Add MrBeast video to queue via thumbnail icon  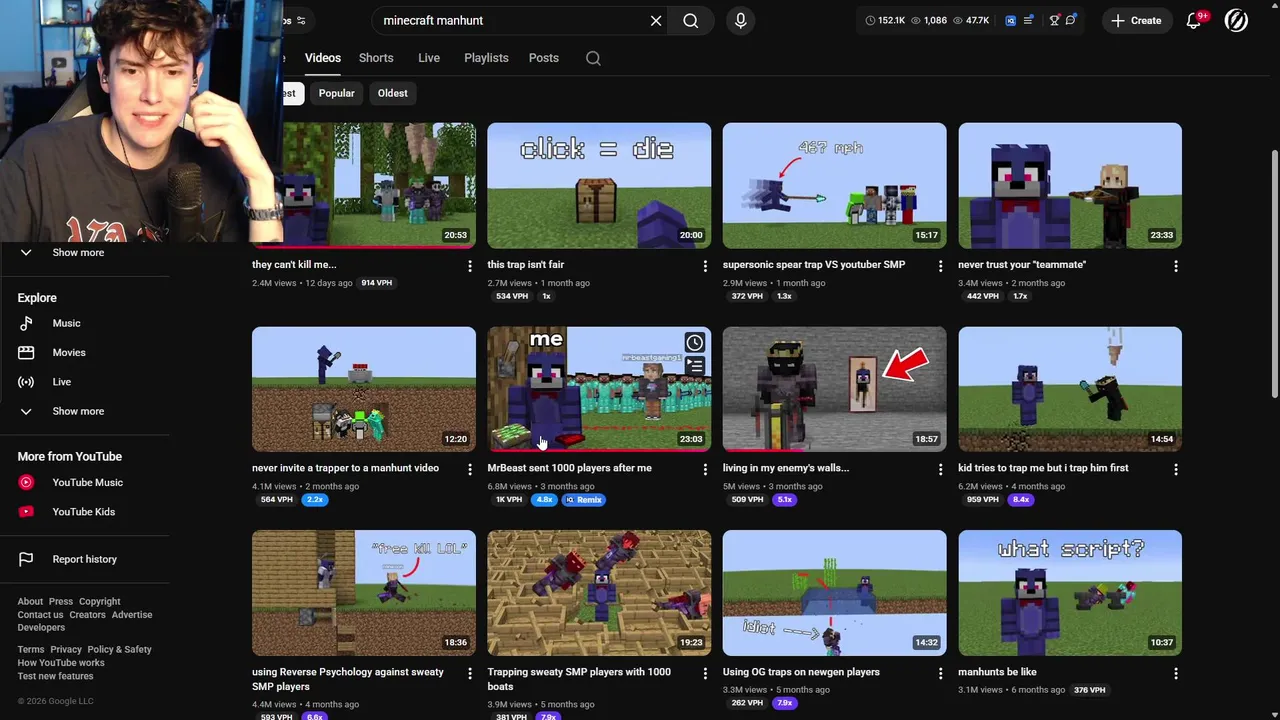click(x=694, y=366)
